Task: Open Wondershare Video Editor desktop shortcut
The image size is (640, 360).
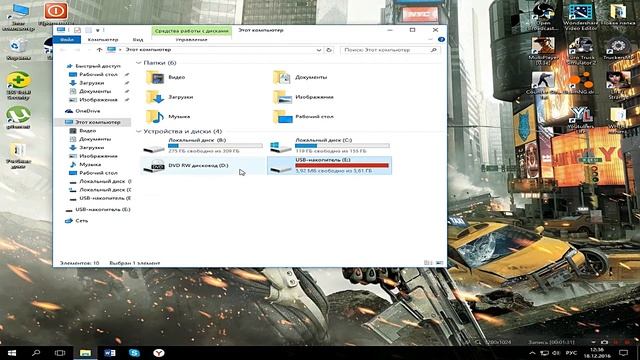Action: pyautogui.click(x=580, y=17)
